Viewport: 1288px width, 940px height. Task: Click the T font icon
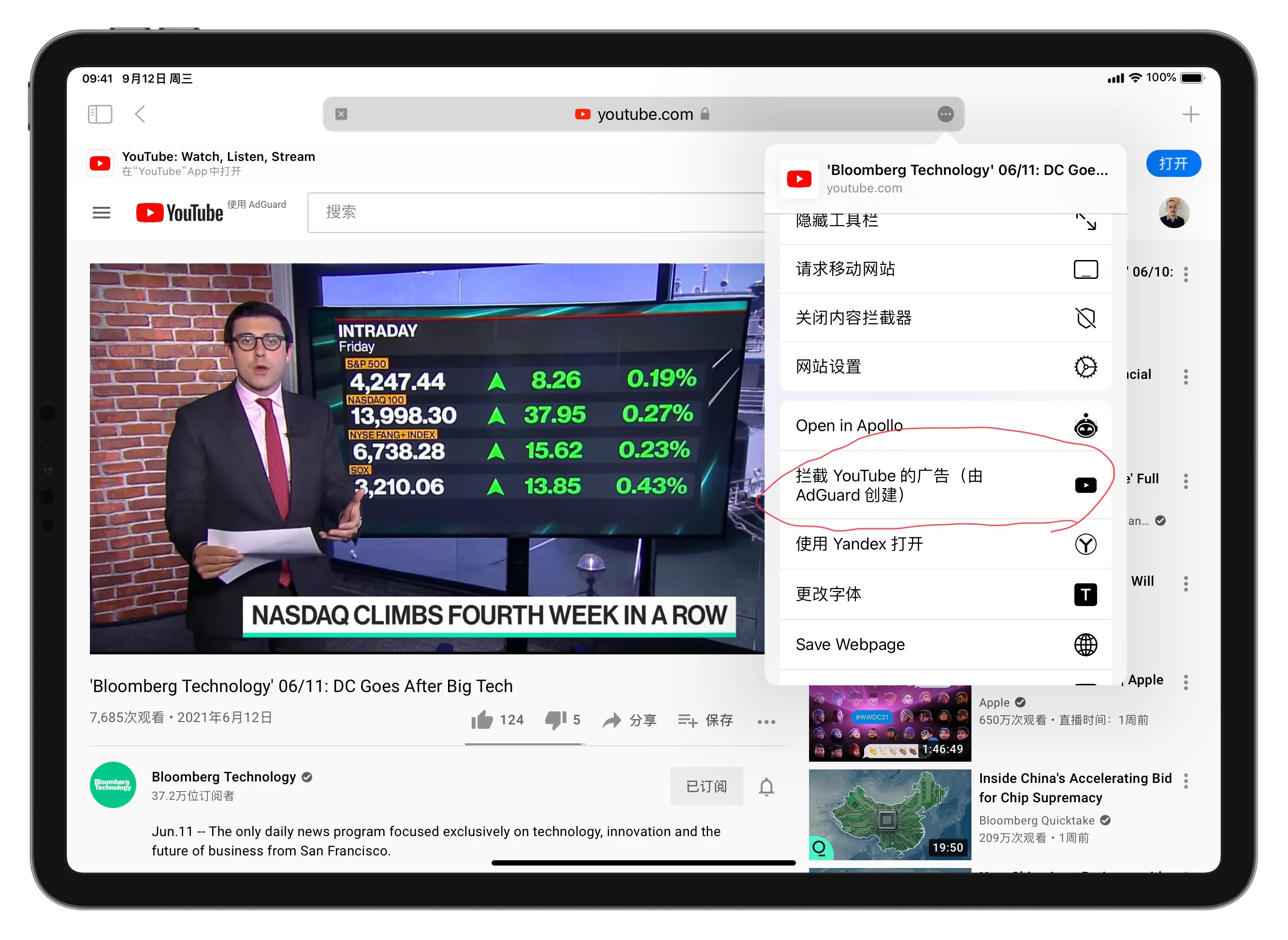click(x=1085, y=594)
